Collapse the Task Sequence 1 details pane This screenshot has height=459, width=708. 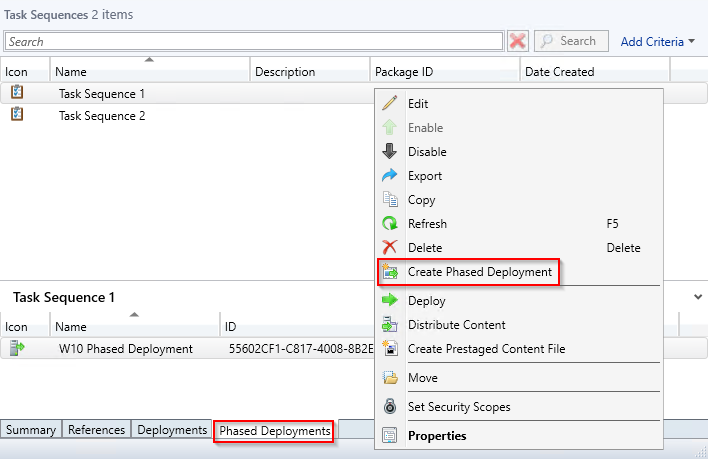697,297
